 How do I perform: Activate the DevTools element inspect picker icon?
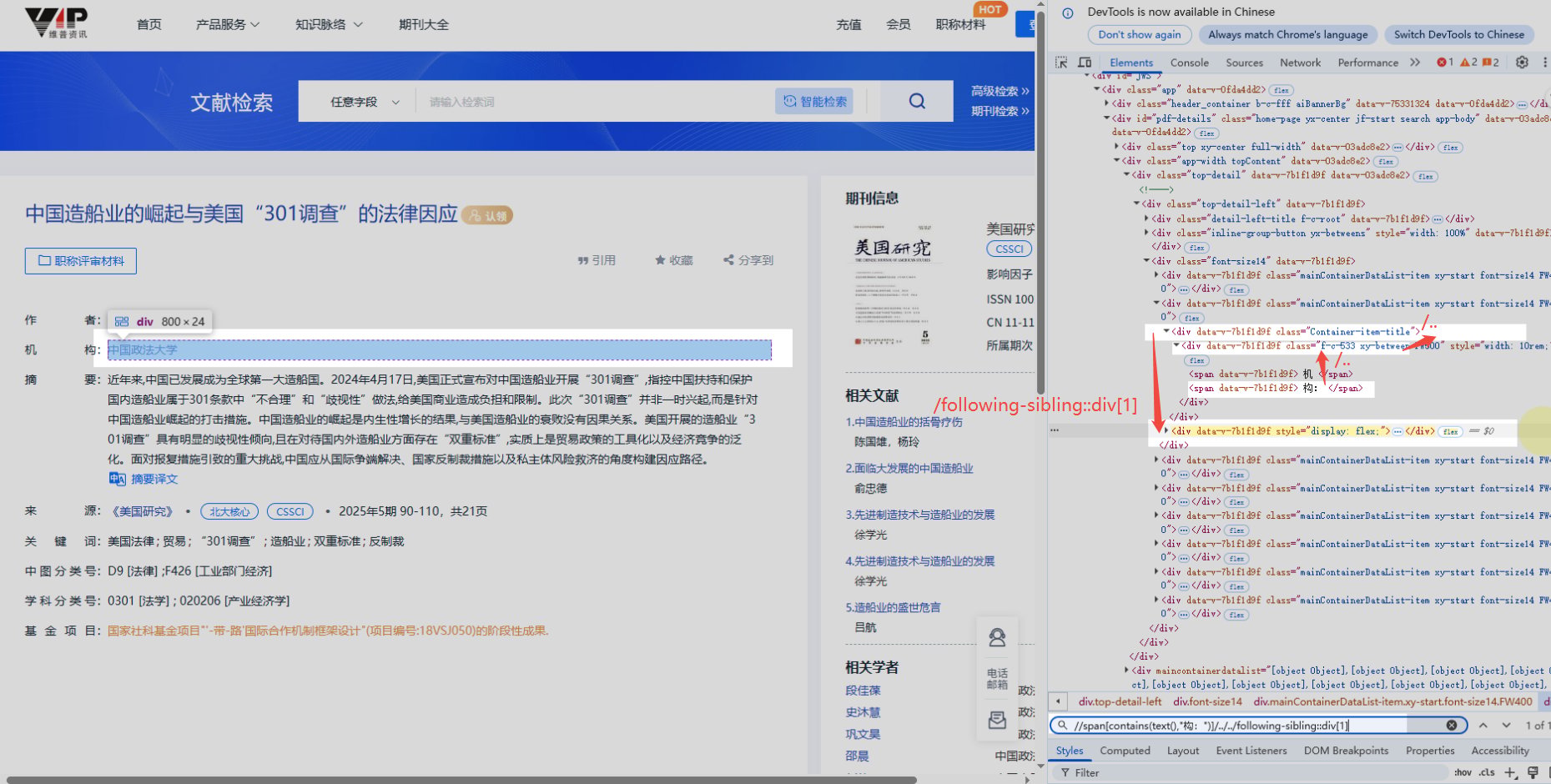(1061, 63)
